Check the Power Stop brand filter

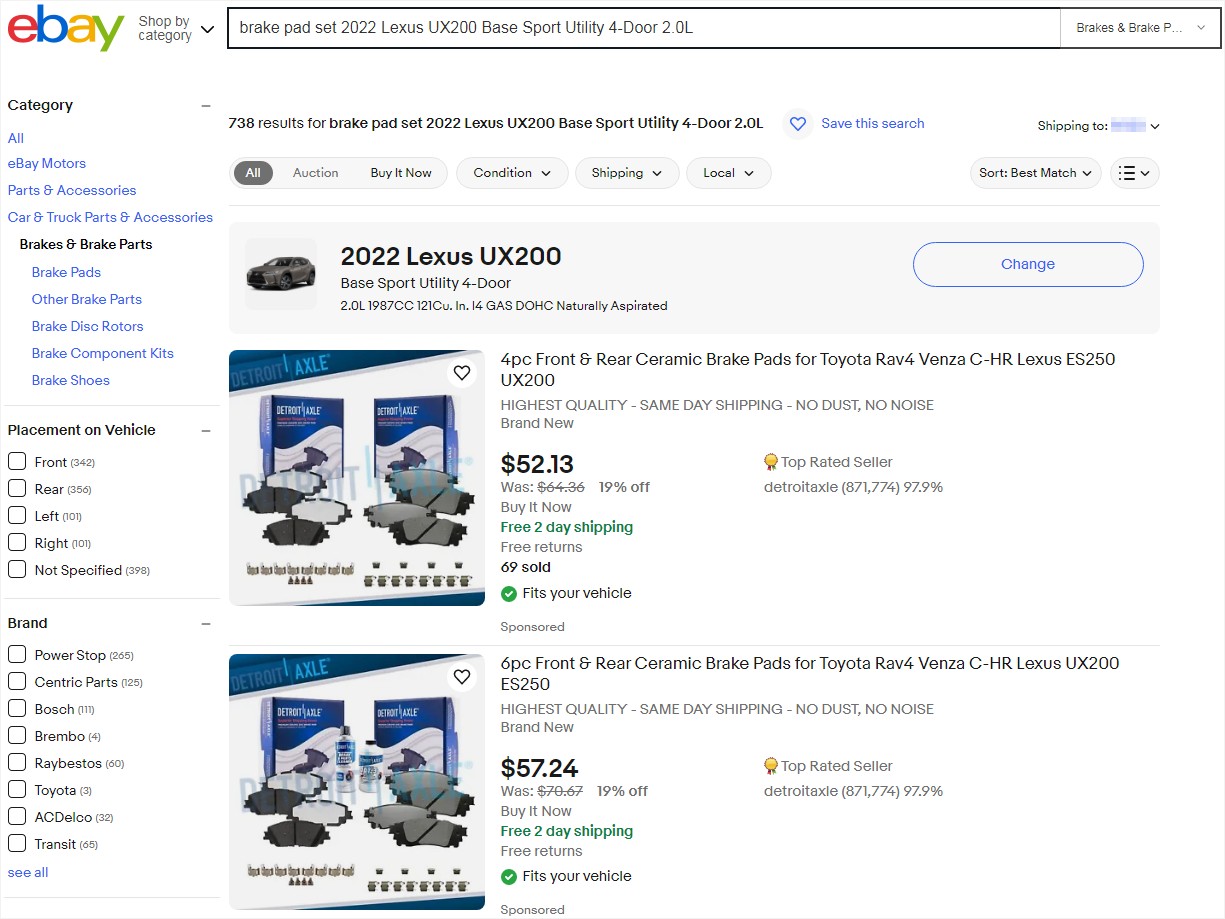pyautogui.click(x=17, y=654)
